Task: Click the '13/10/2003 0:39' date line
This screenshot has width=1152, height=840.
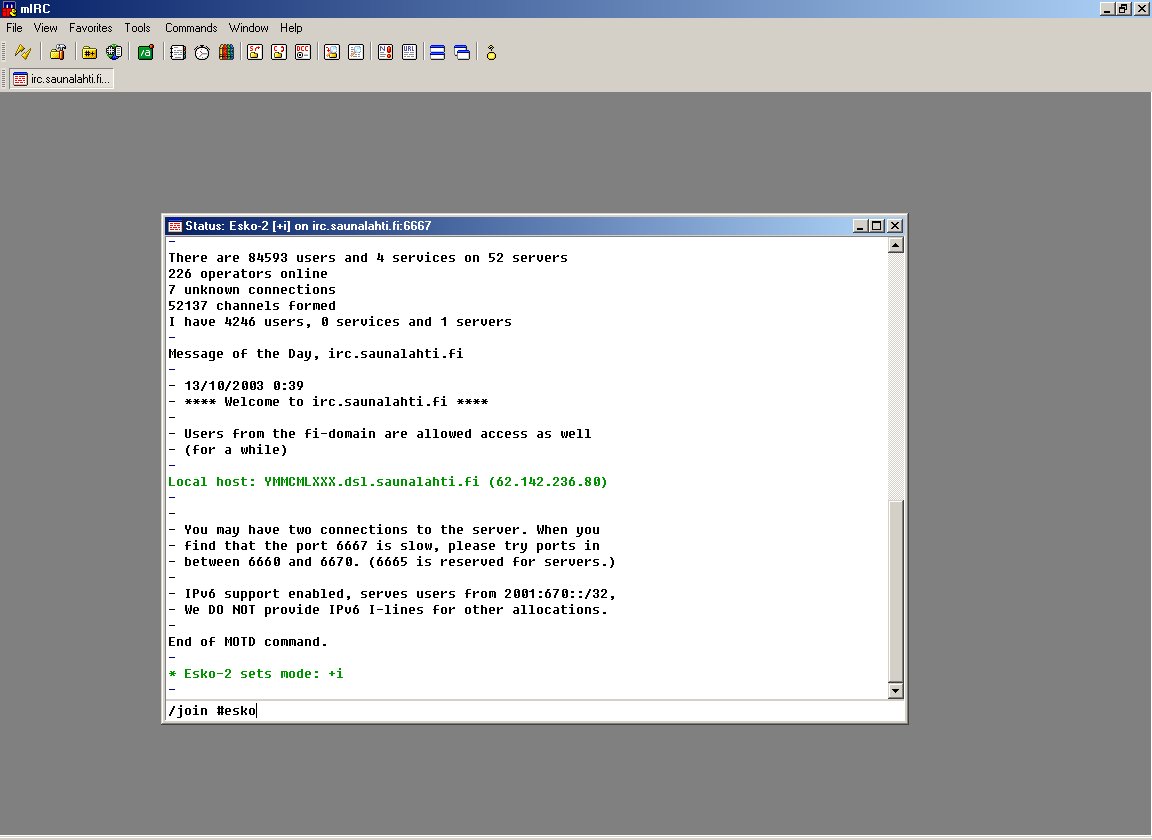Action: point(236,386)
